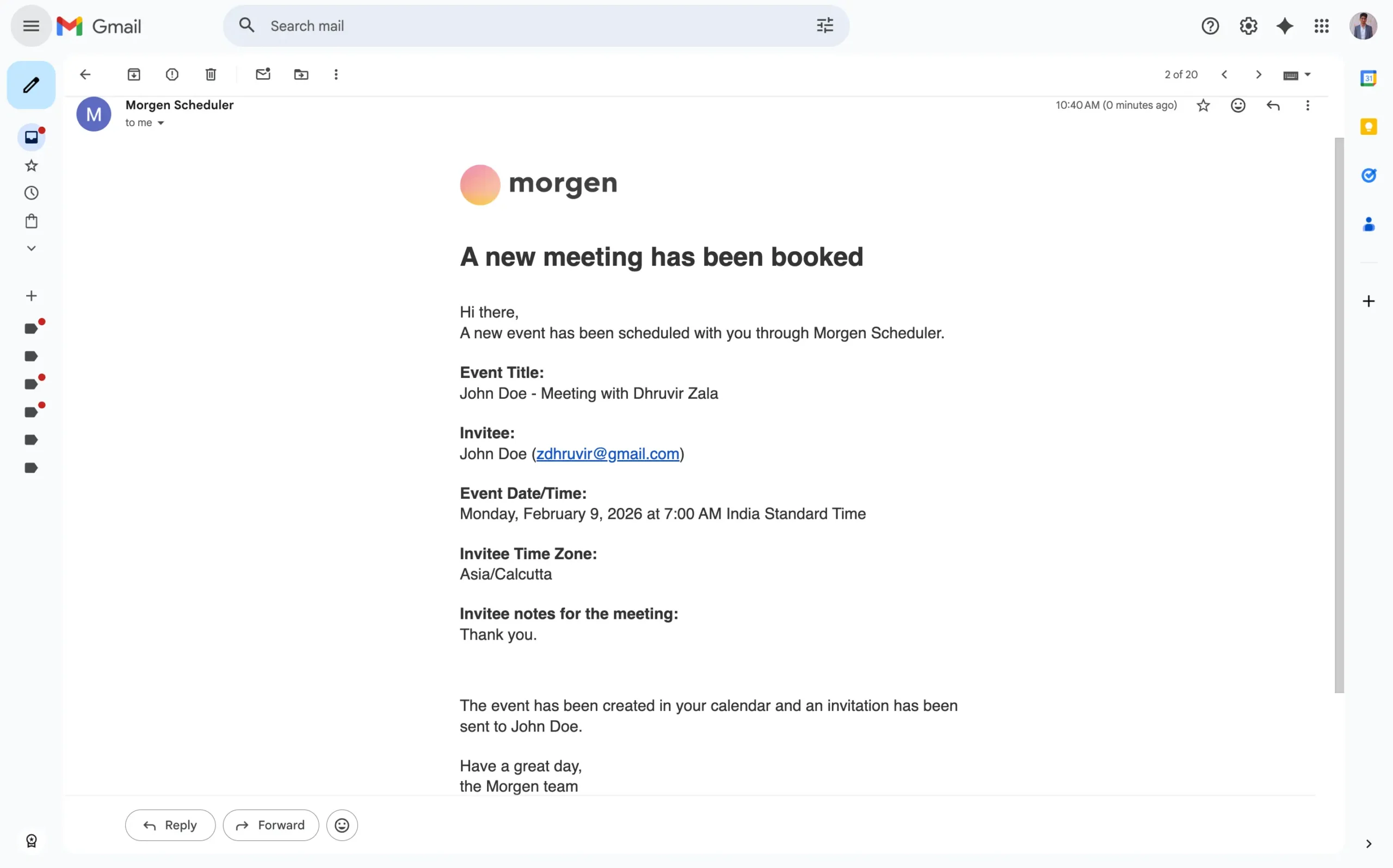Star the Morgen Scheduler email

pyautogui.click(x=1203, y=105)
